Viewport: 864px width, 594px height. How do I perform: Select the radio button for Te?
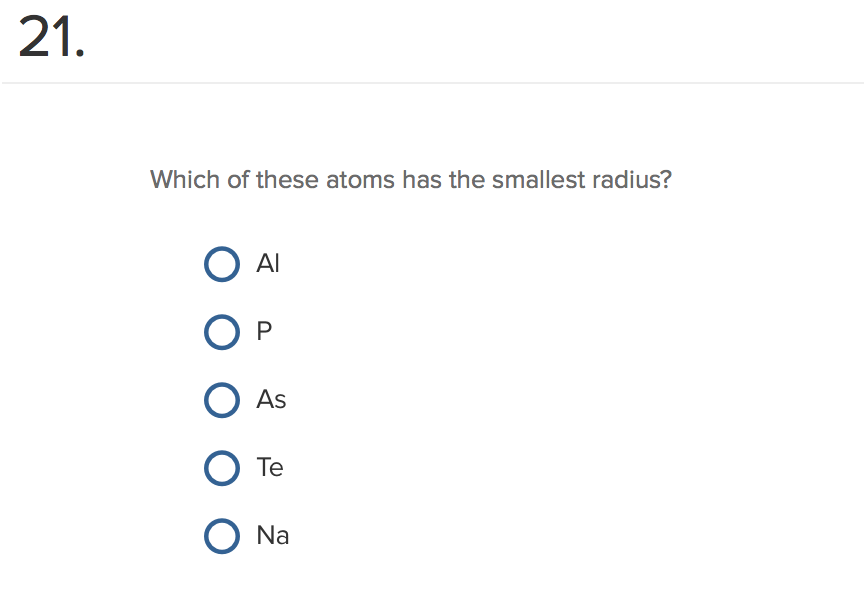[222, 468]
